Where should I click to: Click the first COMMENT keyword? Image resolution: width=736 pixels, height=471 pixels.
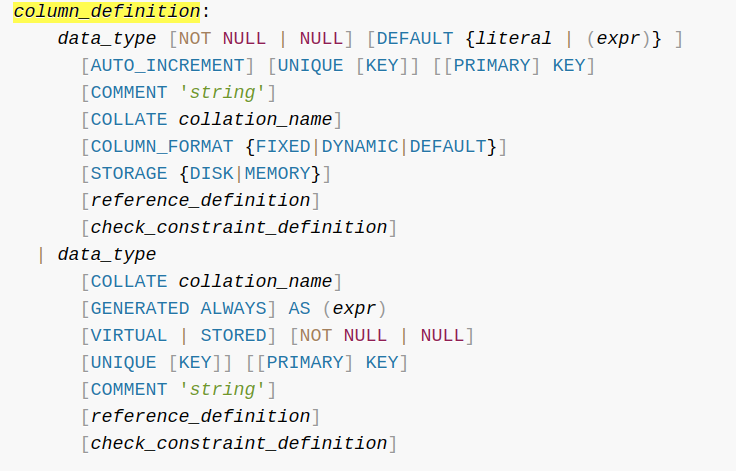point(129,93)
